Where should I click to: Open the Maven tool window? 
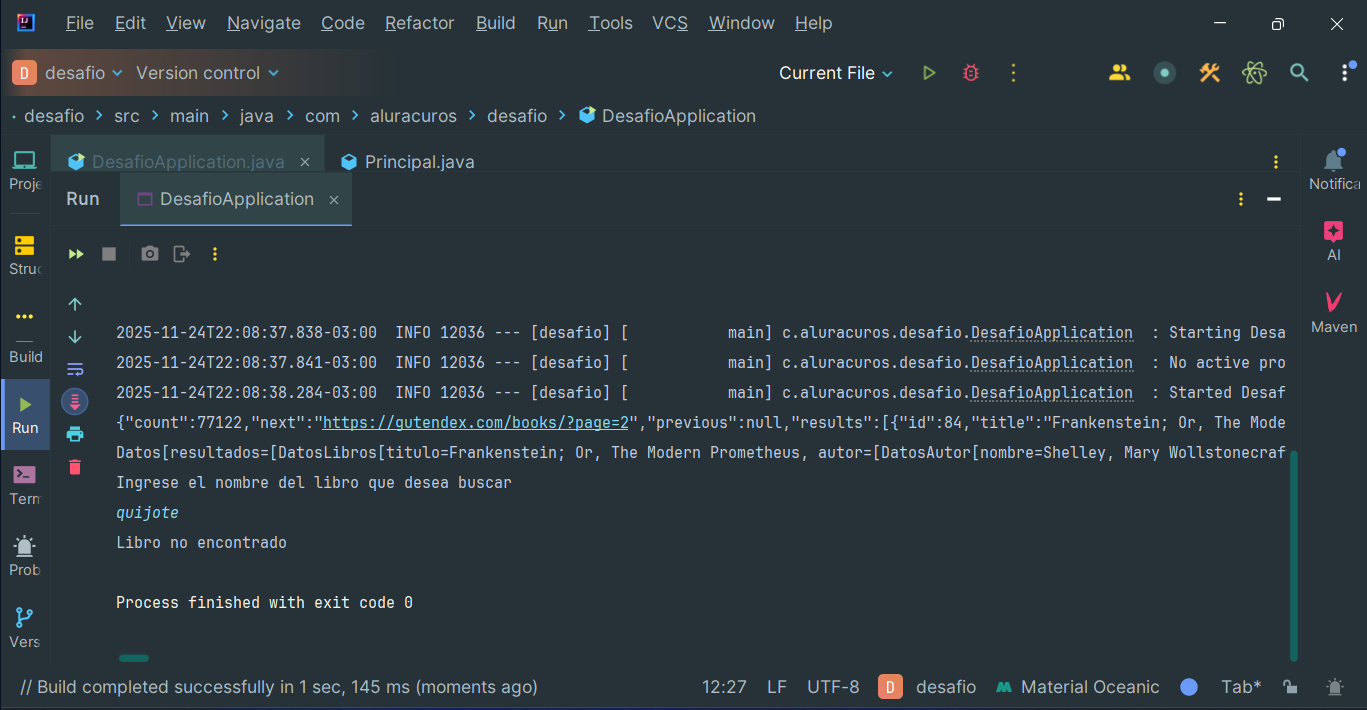coord(1333,313)
